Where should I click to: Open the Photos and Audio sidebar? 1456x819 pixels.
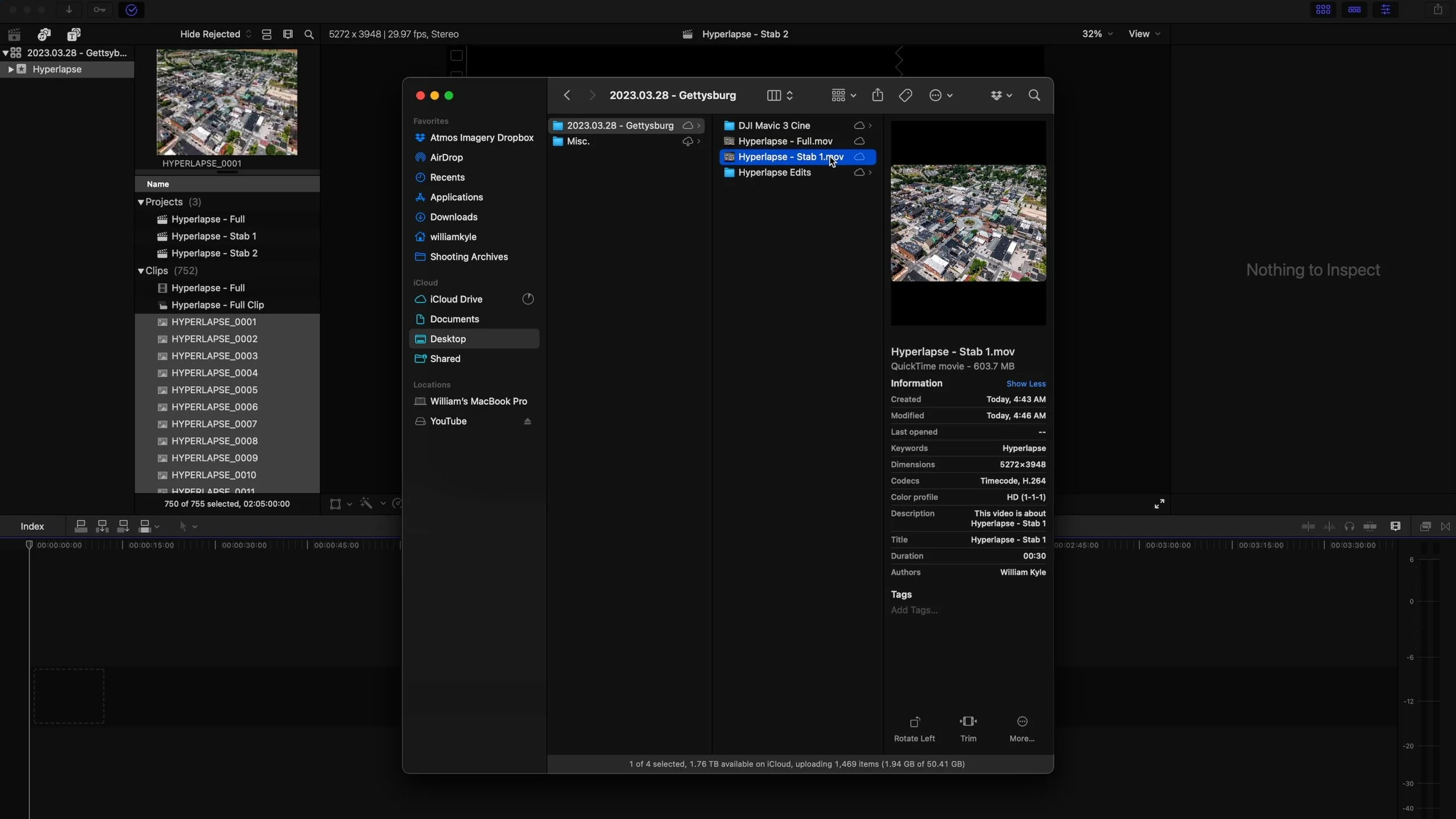click(44, 34)
